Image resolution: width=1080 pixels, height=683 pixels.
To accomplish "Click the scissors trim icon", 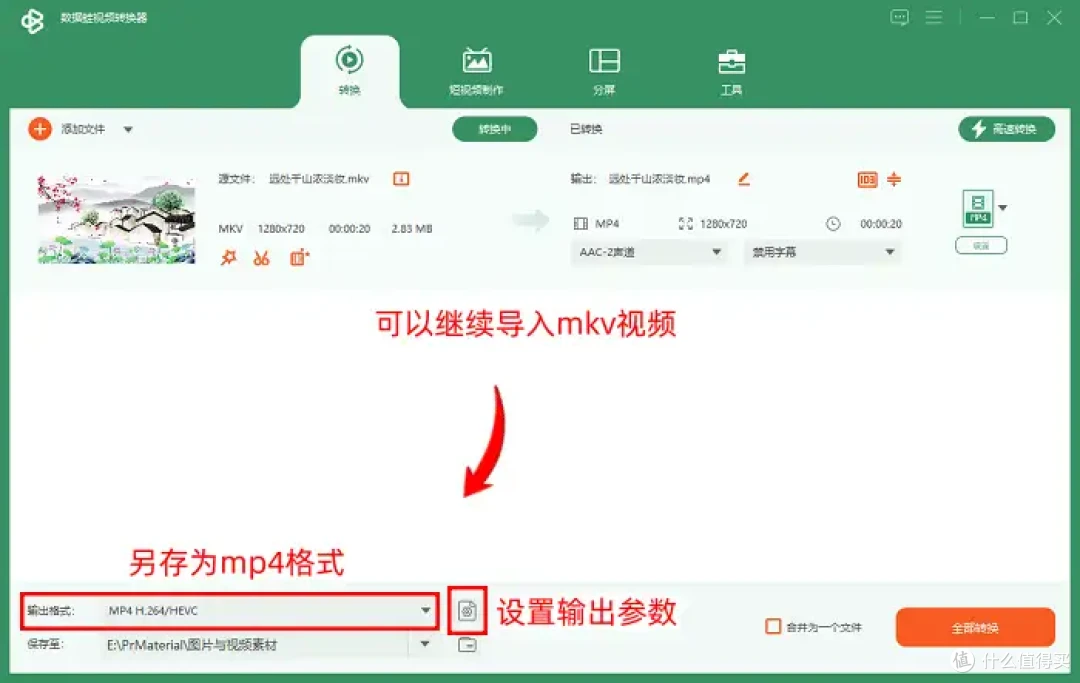I will click(x=261, y=258).
